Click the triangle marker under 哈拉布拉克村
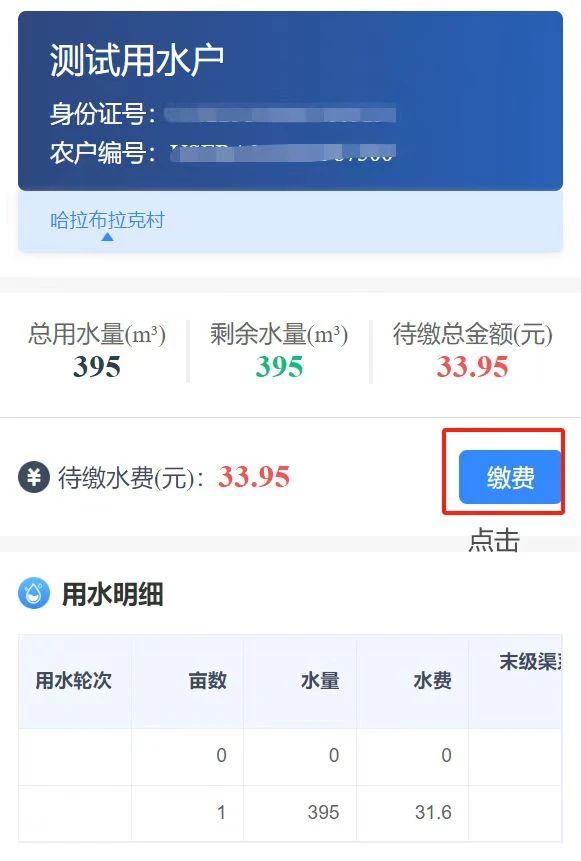 (108, 237)
